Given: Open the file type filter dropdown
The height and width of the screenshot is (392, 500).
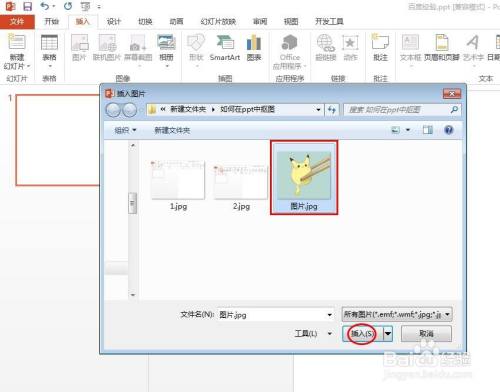Looking at the screenshot, I should [397, 314].
